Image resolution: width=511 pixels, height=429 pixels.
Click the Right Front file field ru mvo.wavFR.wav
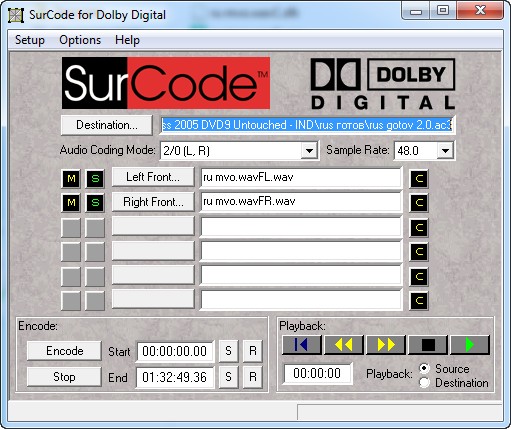(301, 202)
